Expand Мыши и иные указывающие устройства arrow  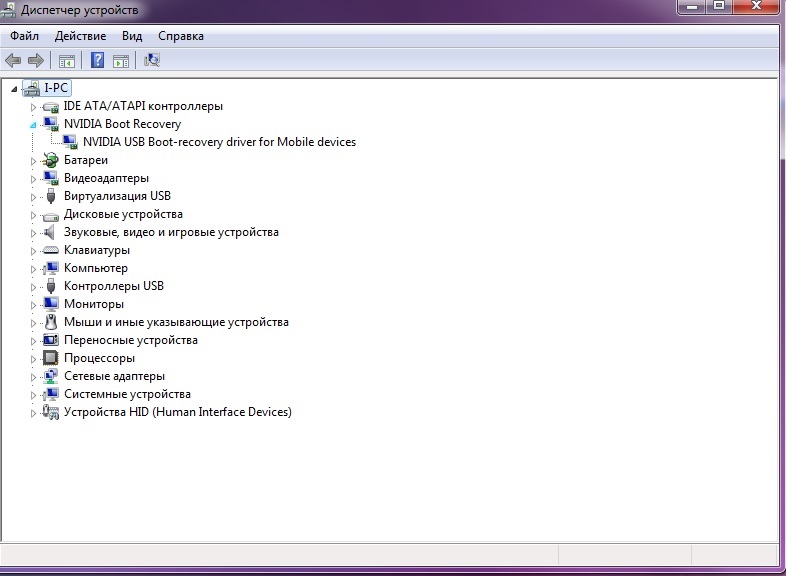click(x=33, y=323)
